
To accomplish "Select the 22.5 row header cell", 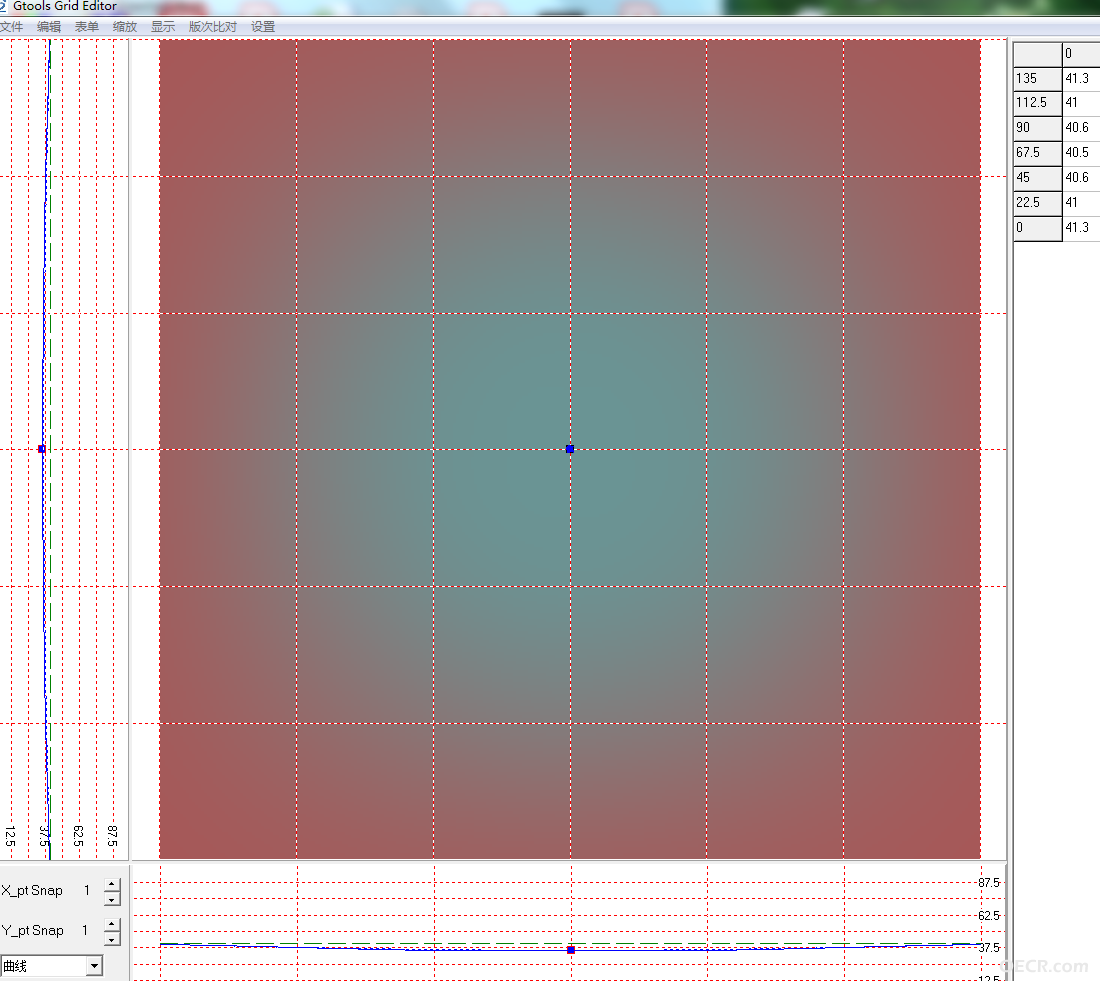I will tap(1038, 203).
